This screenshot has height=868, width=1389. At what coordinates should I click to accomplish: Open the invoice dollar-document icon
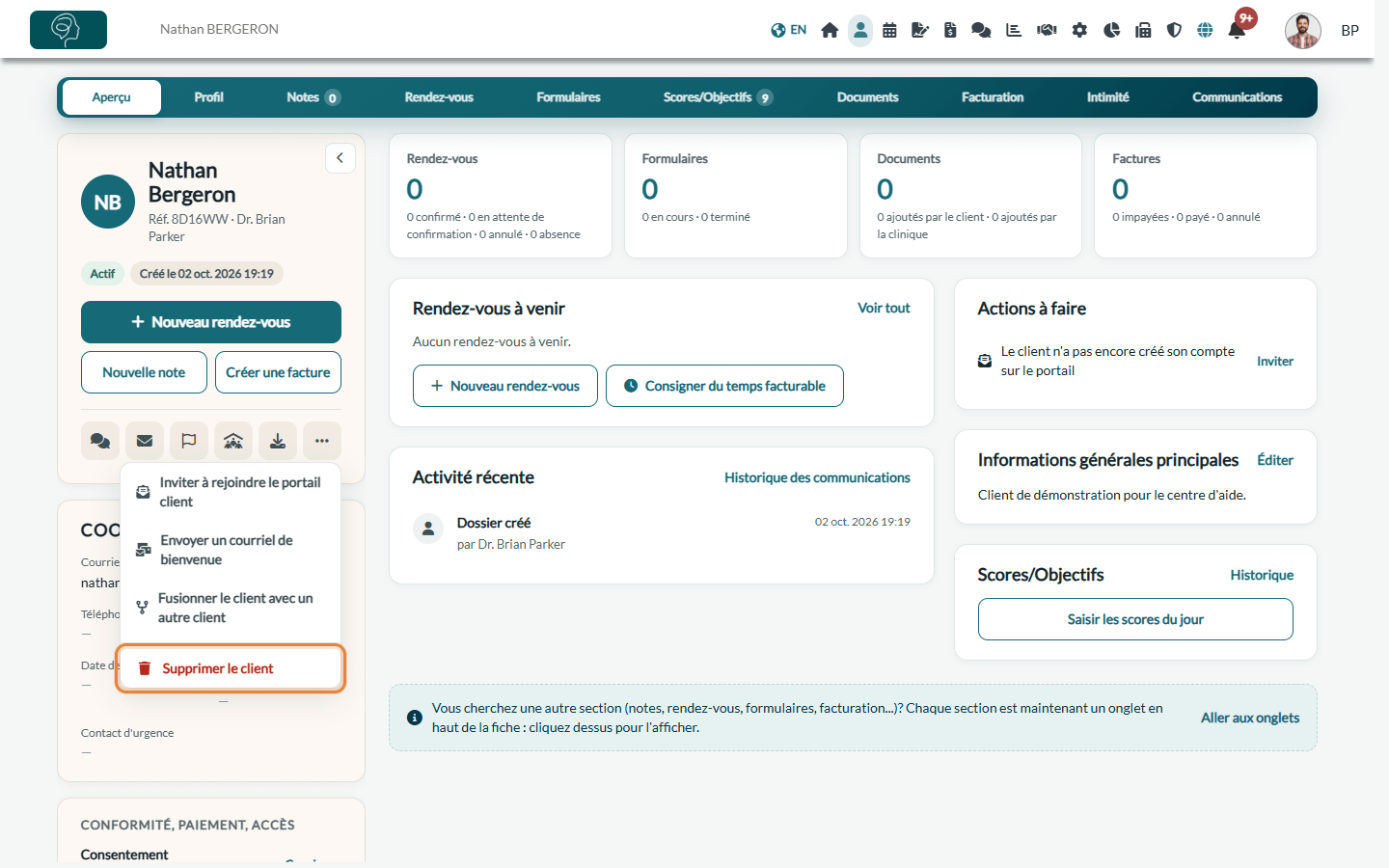[950, 30]
